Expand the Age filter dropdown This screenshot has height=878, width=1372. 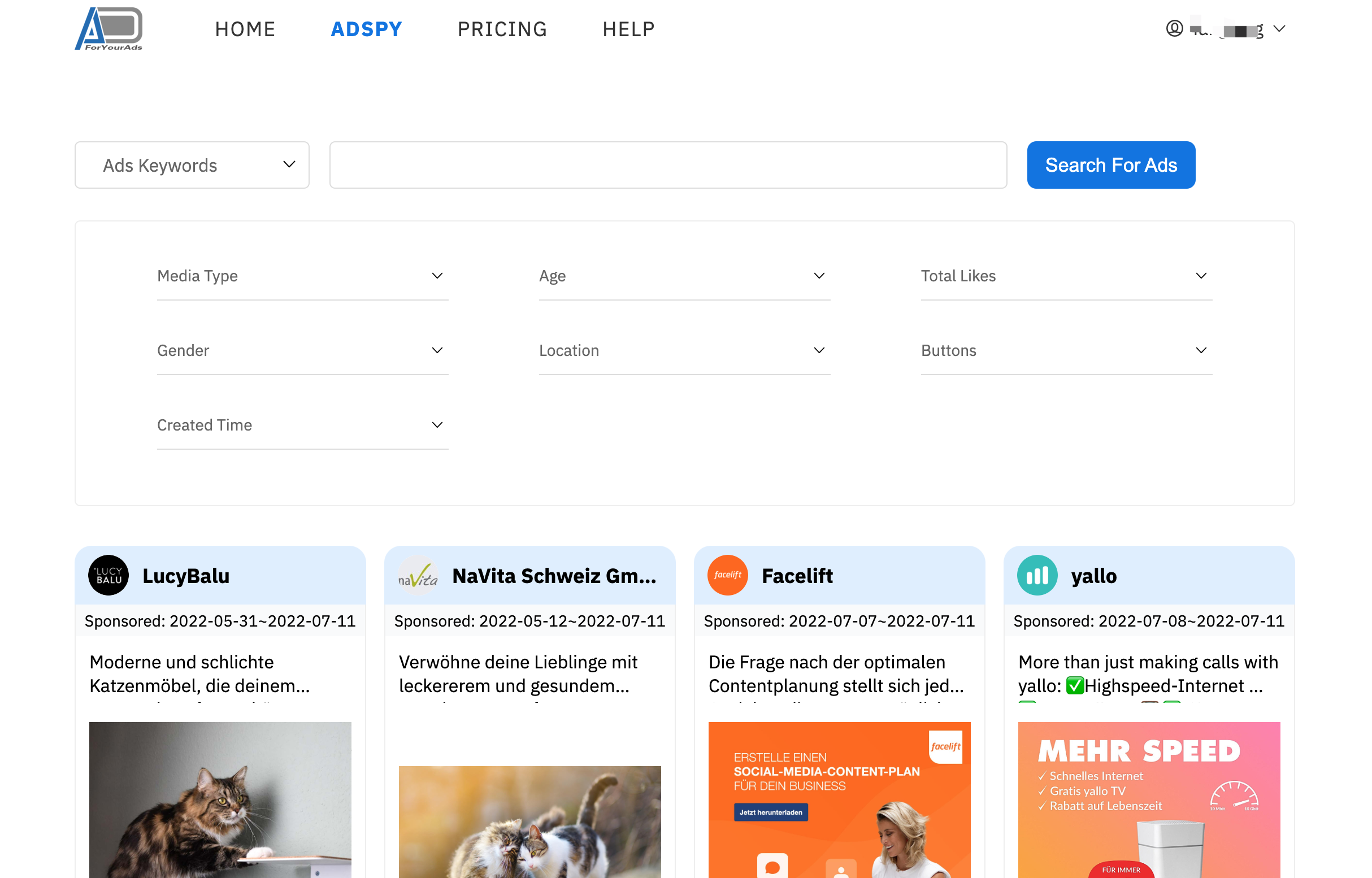tap(684, 276)
